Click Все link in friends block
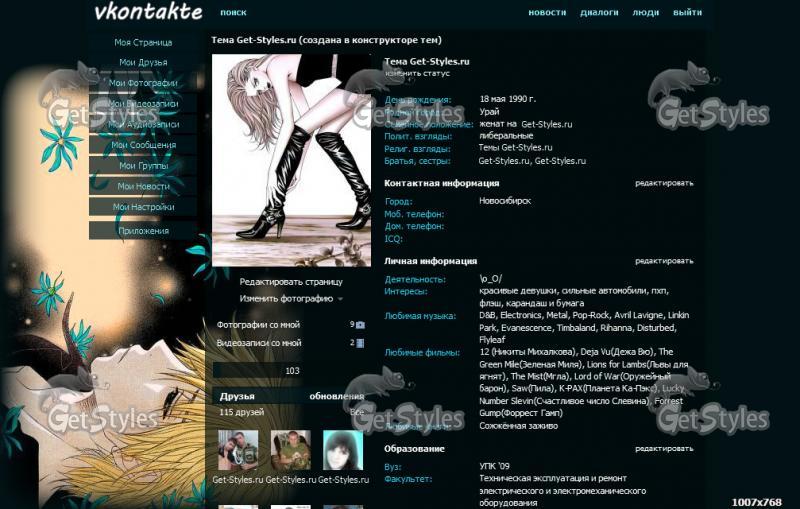Image resolution: width=800 pixels, height=509 pixels. [x=357, y=412]
